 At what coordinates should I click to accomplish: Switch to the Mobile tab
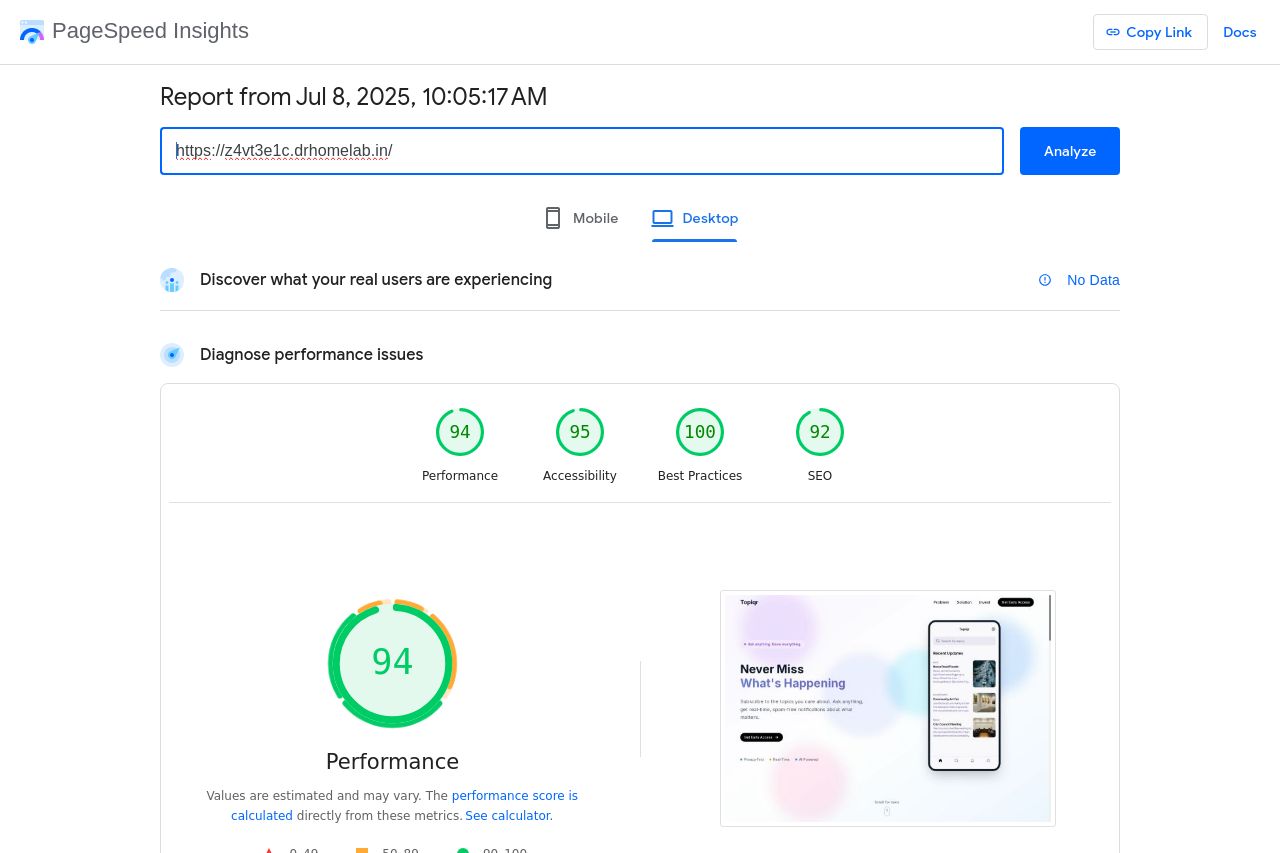click(x=581, y=218)
